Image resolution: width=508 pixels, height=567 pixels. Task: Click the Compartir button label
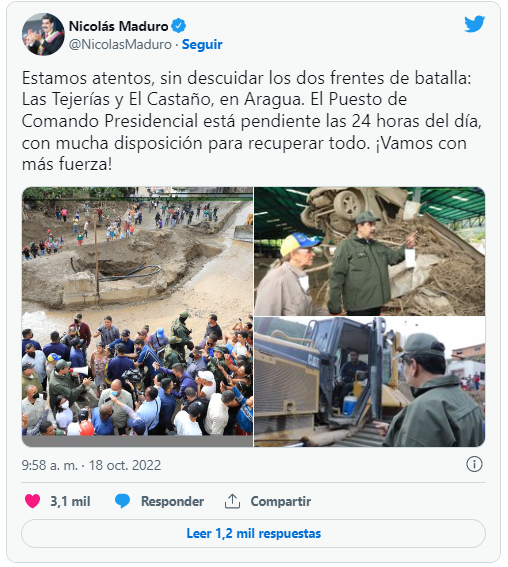(281, 502)
